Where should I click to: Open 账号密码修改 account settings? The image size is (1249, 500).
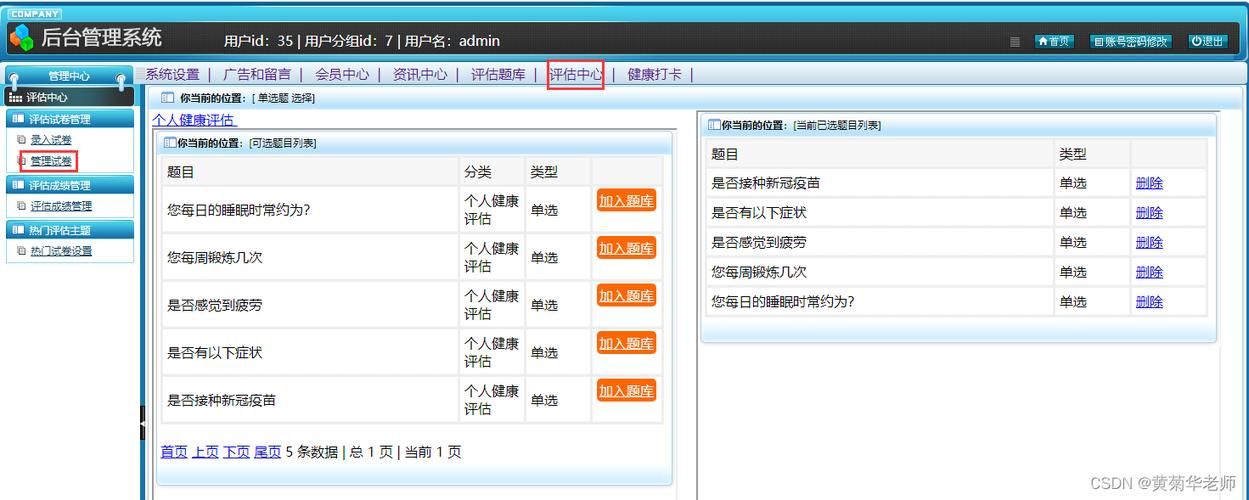coord(1130,42)
